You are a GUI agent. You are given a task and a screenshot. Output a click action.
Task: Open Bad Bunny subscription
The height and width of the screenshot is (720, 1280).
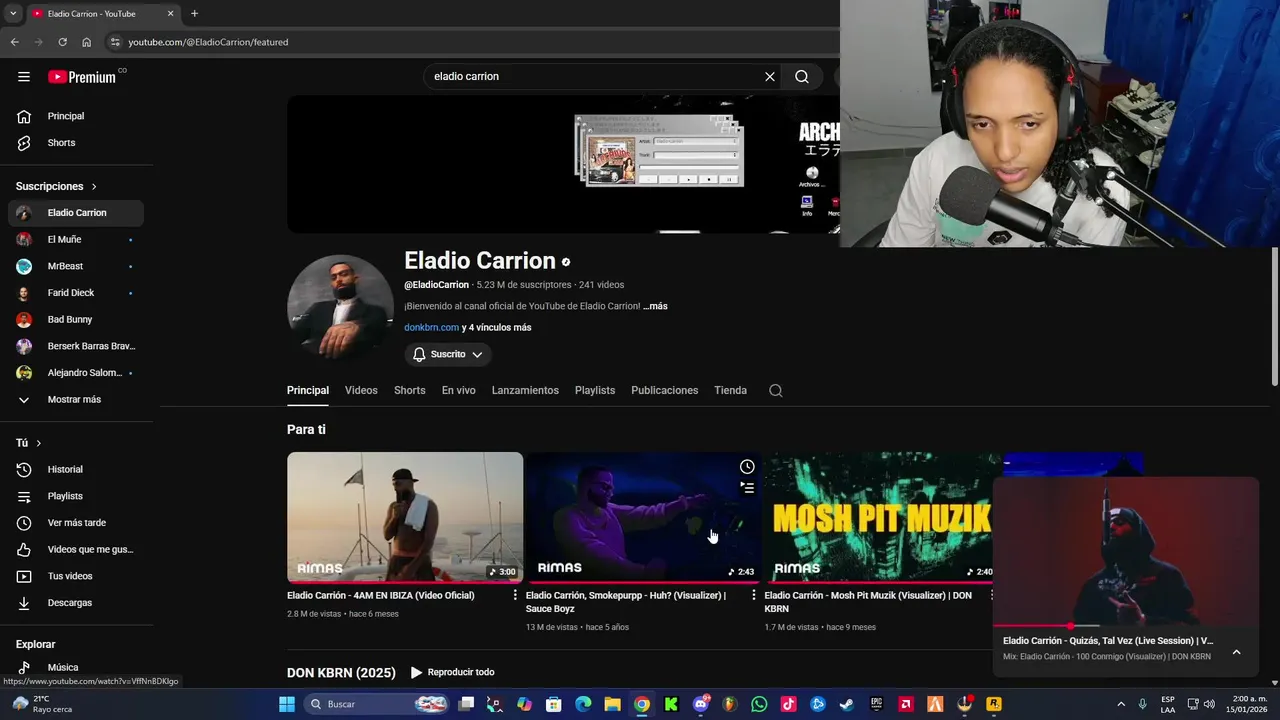(x=77, y=319)
